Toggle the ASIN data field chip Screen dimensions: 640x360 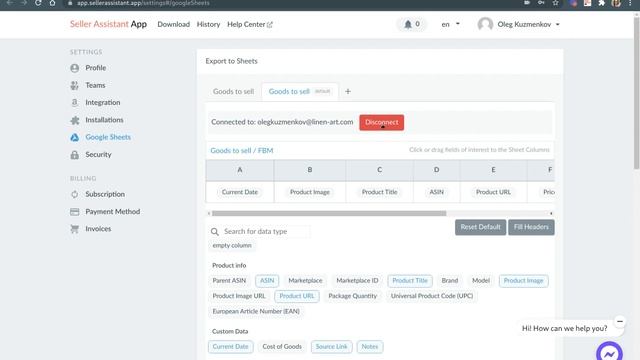click(267, 281)
